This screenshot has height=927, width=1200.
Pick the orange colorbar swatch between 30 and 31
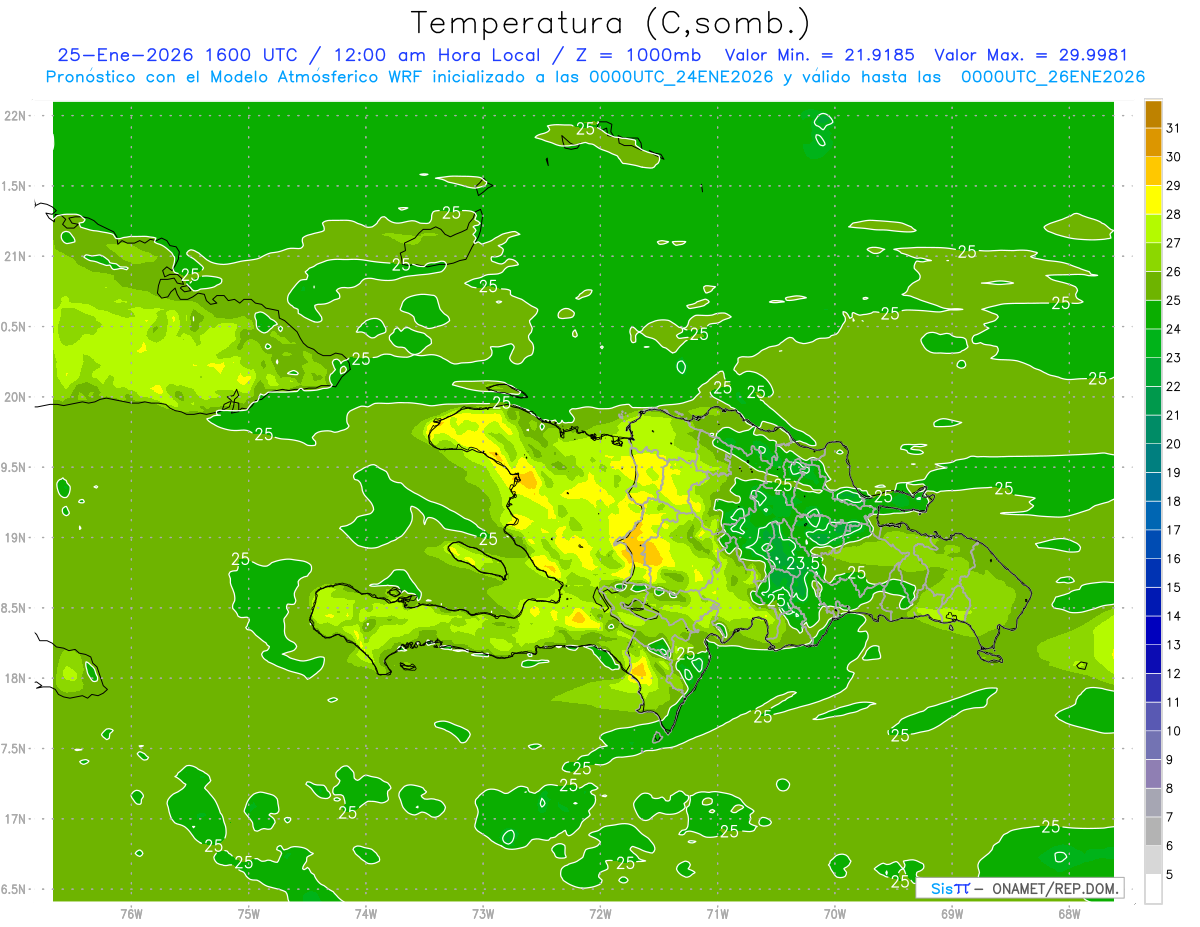[x=1153, y=142]
